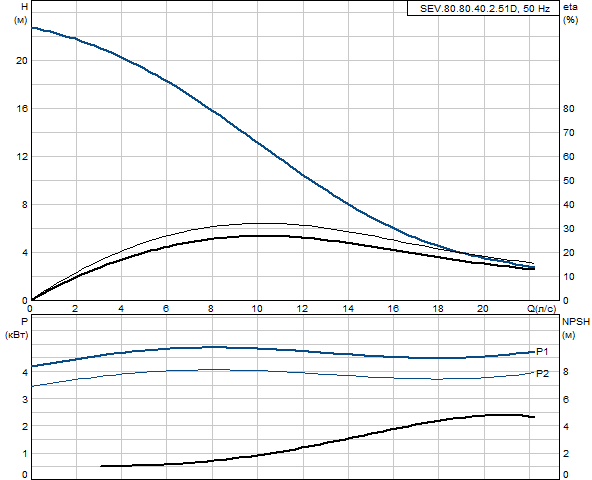Click the flow axis value 14
This screenshot has height=480, width=592.
point(348,309)
